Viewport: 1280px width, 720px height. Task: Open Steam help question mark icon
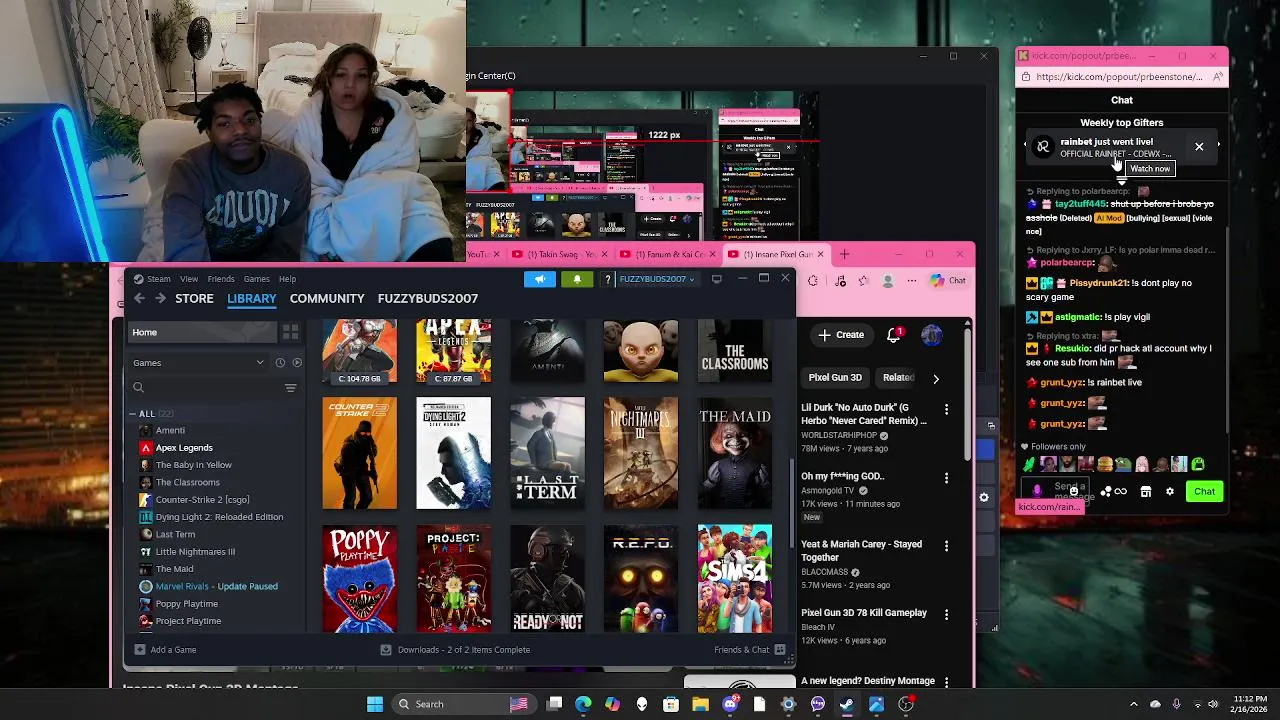pyautogui.click(x=607, y=279)
